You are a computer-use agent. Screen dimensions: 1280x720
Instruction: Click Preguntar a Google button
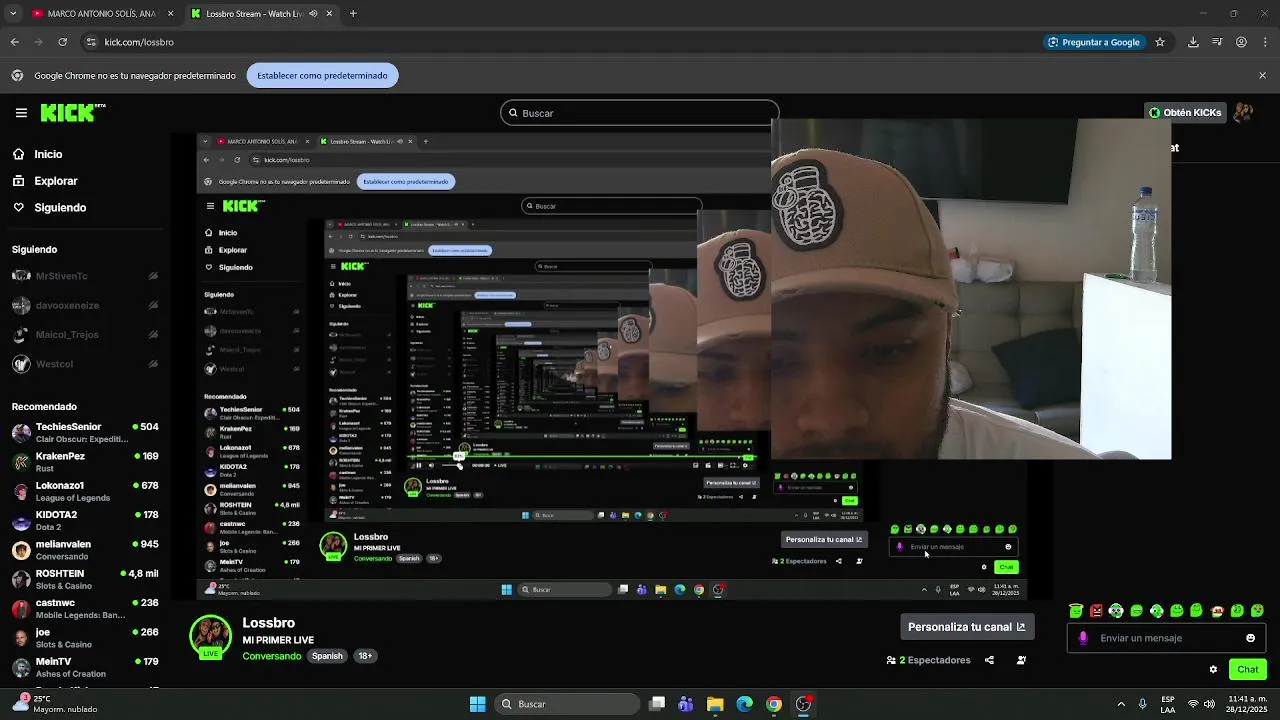[1093, 42]
